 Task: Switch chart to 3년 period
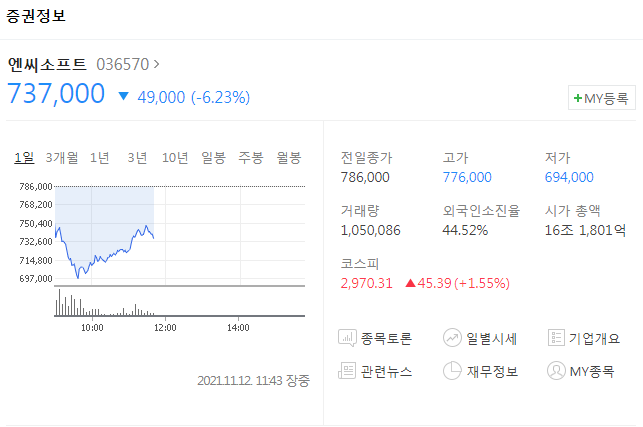point(138,157)
